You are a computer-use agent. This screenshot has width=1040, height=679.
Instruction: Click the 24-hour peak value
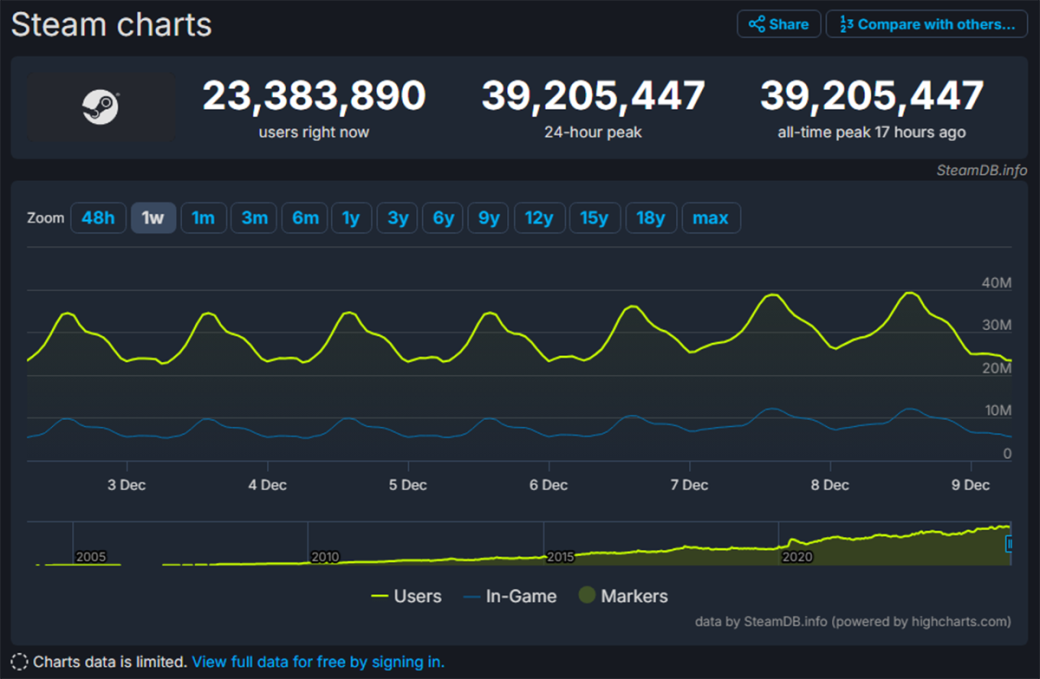coord(593,95)
